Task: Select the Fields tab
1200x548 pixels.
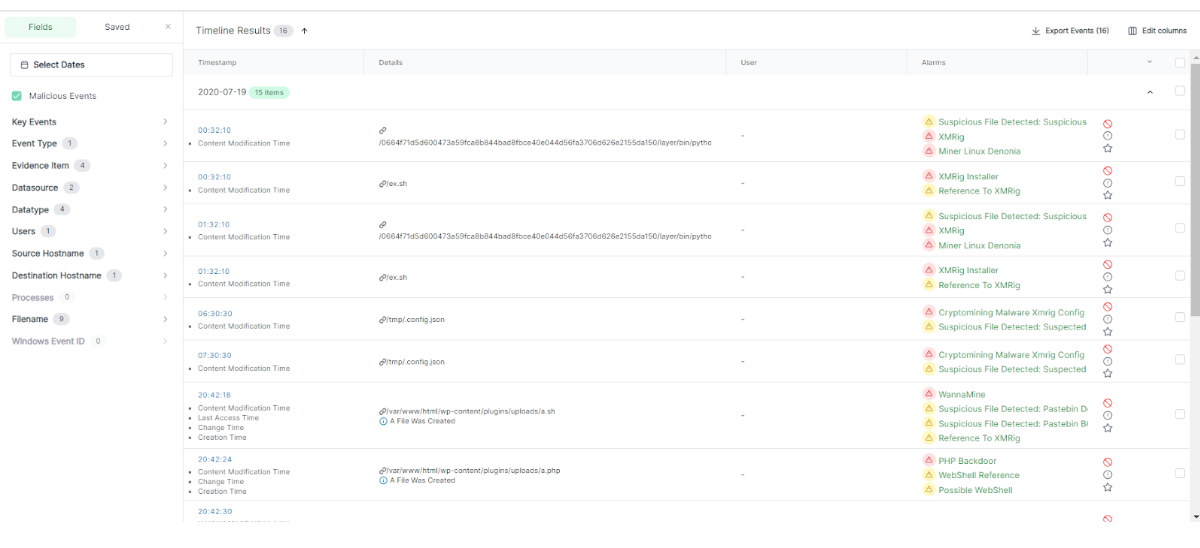Action: pos(40,27)
